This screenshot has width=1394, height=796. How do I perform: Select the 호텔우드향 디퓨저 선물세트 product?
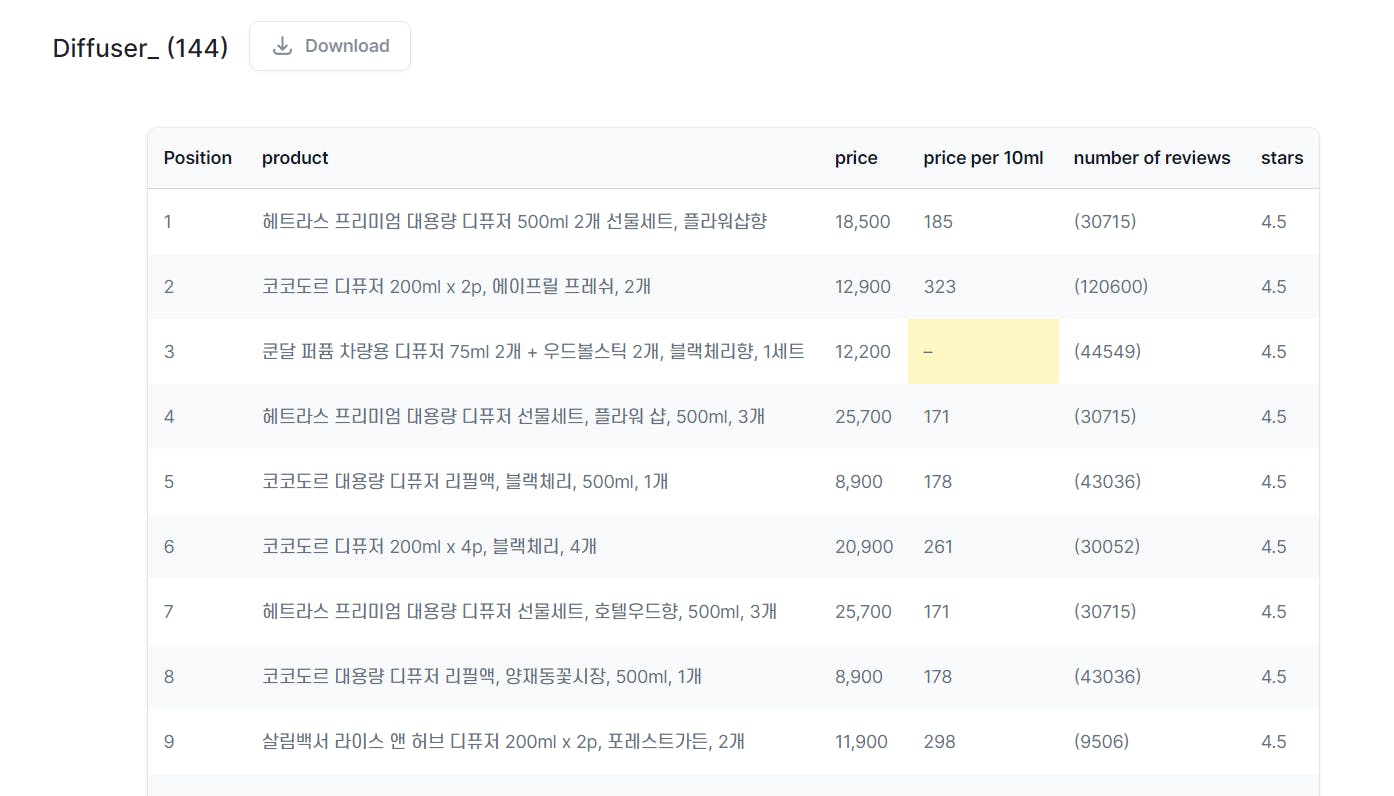[519, 612]
